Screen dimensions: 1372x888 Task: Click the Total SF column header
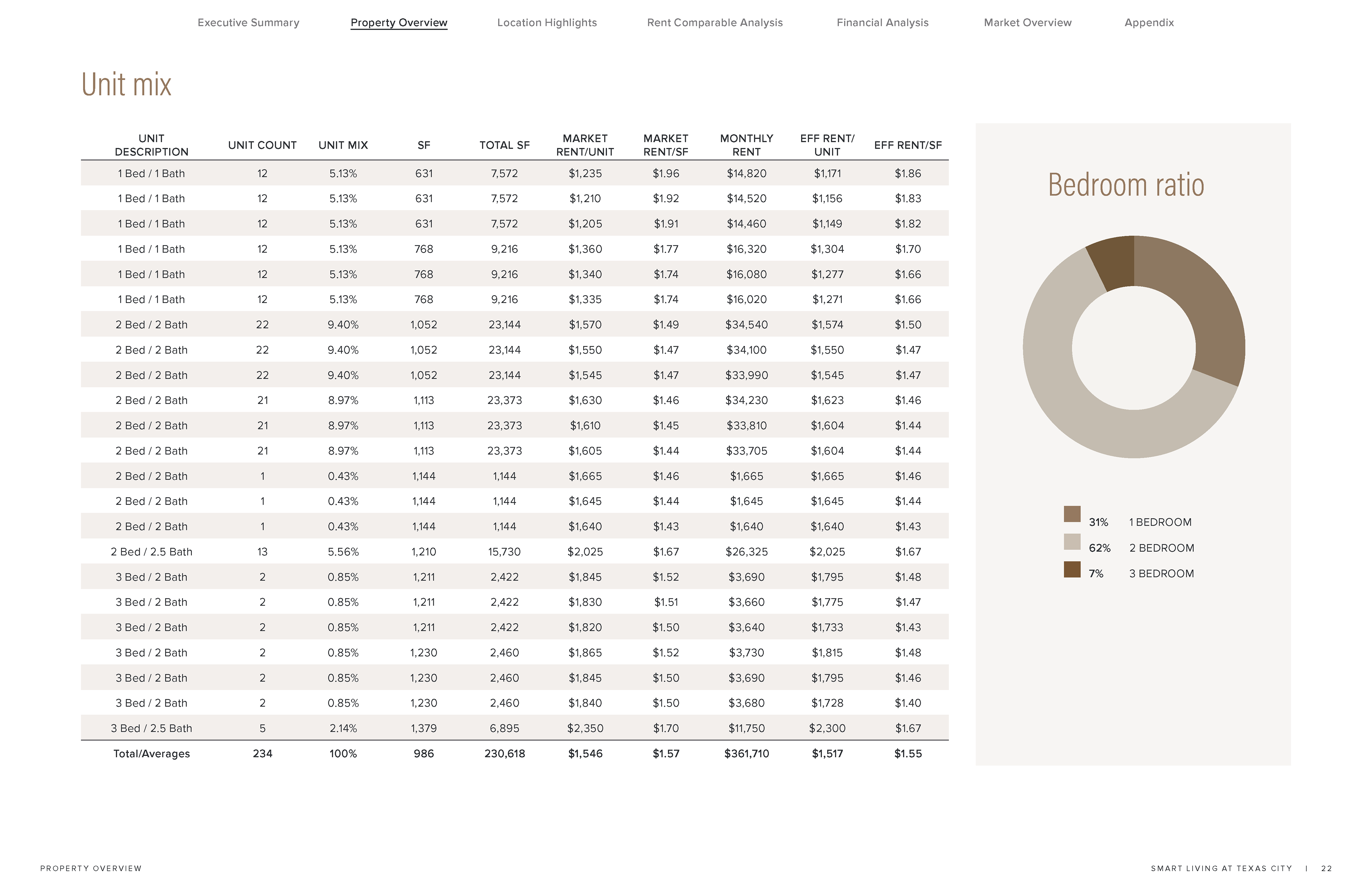click(504, 145)
